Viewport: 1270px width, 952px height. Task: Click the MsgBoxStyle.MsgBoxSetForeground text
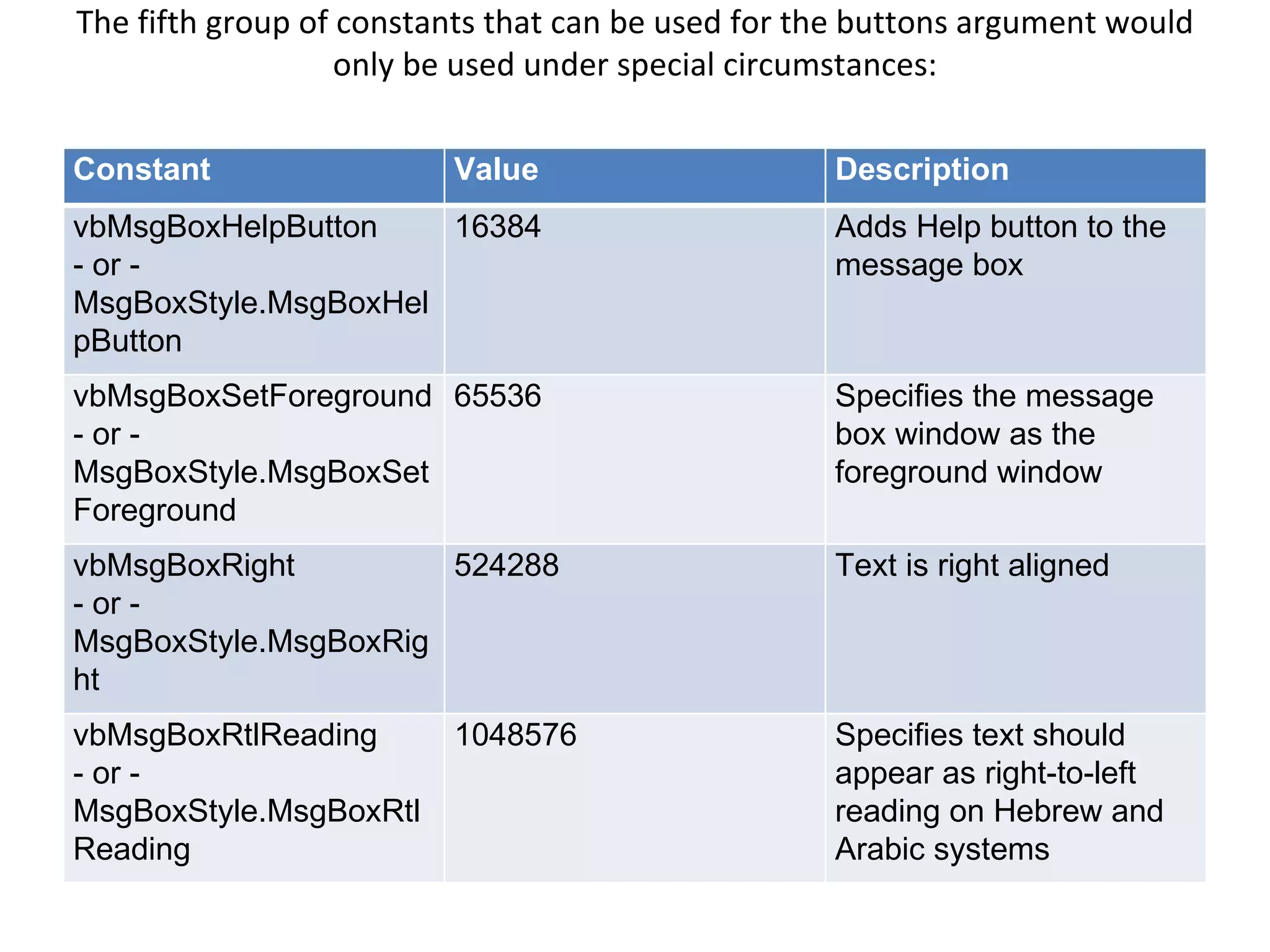pyautogui.click(x=251, y=491)
